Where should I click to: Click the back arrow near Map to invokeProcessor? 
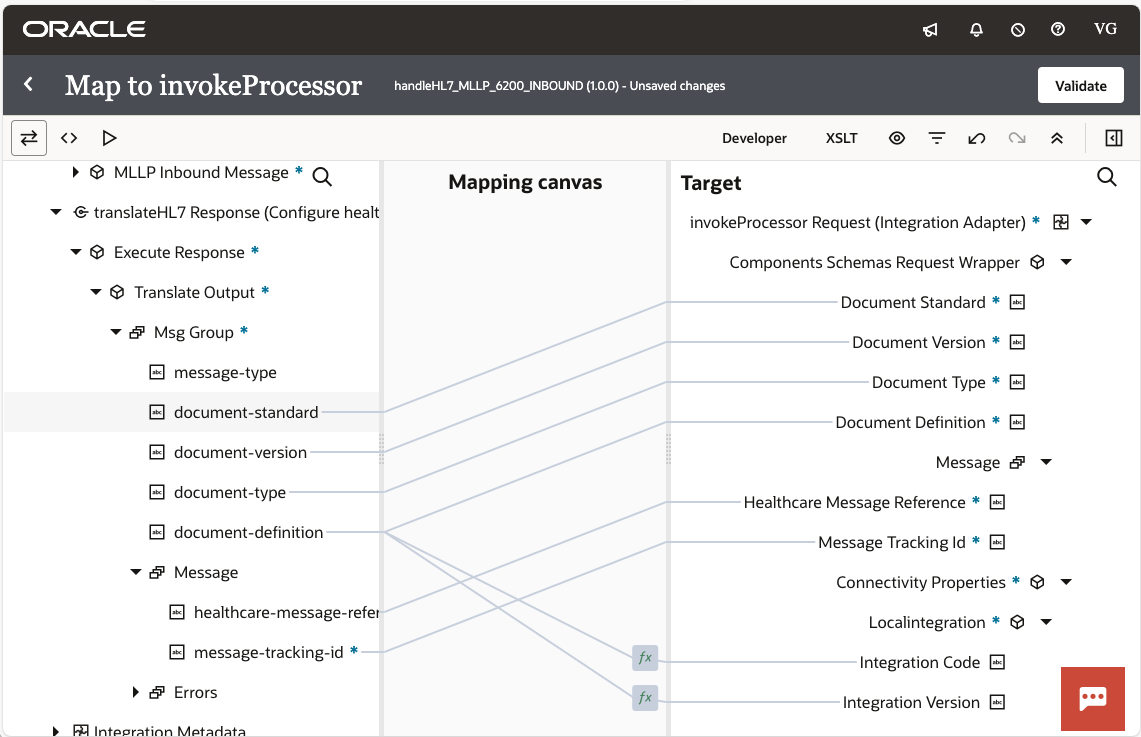[27, 85]
